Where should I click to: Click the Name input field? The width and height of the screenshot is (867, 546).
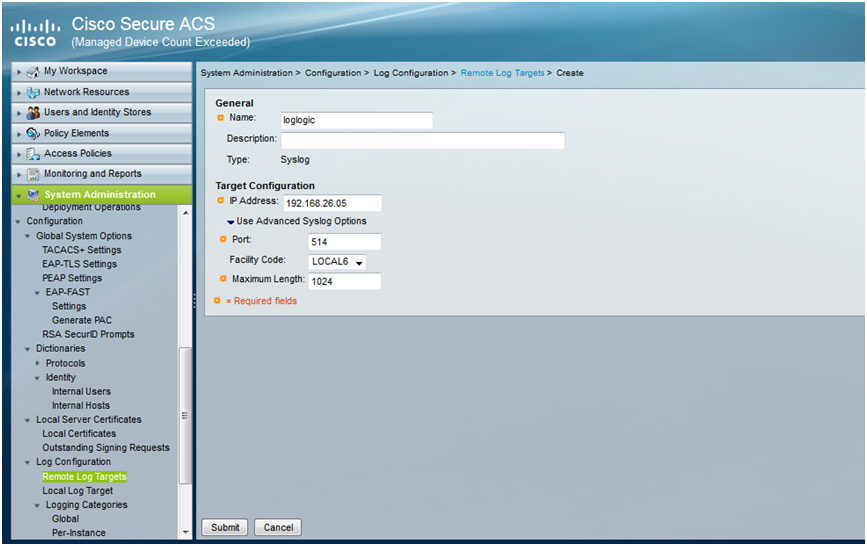(357, 120)
